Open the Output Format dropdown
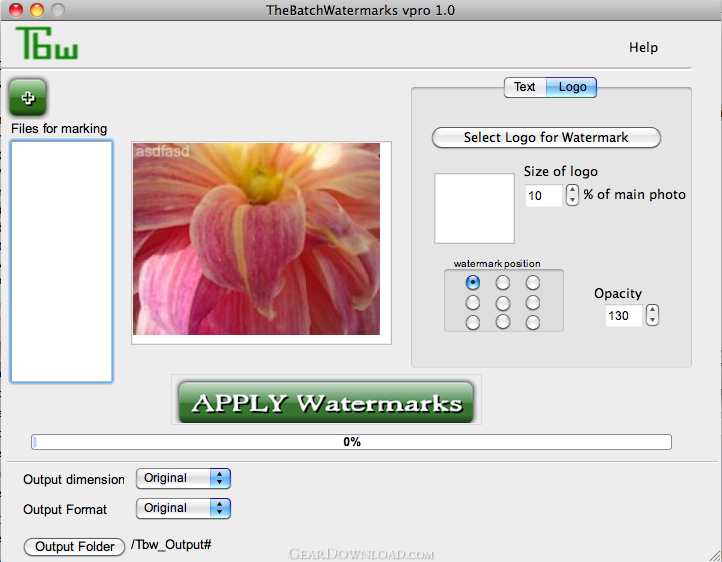The image size is (722, 562). [183, 508]
